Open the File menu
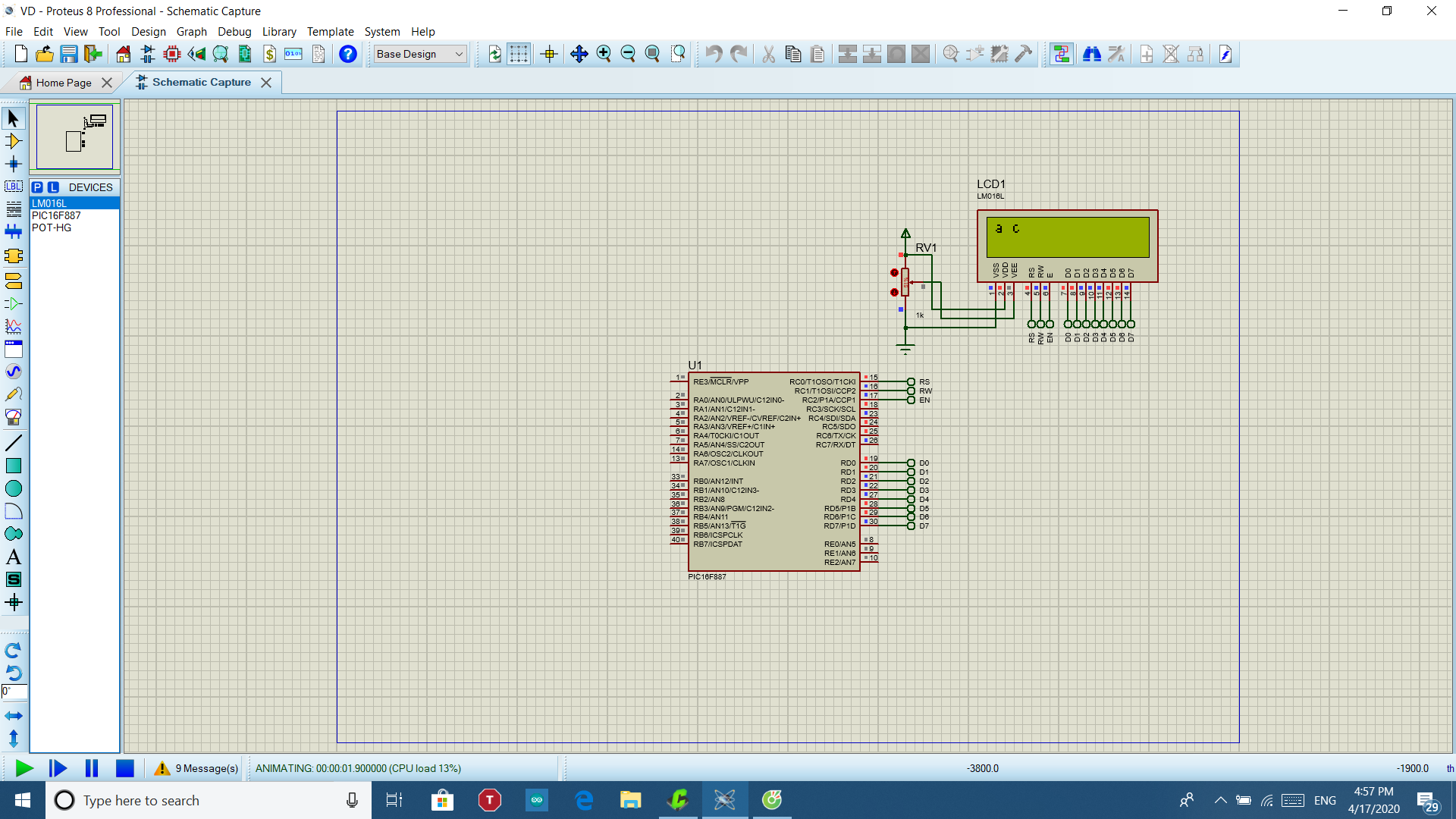 coord(14,32)
